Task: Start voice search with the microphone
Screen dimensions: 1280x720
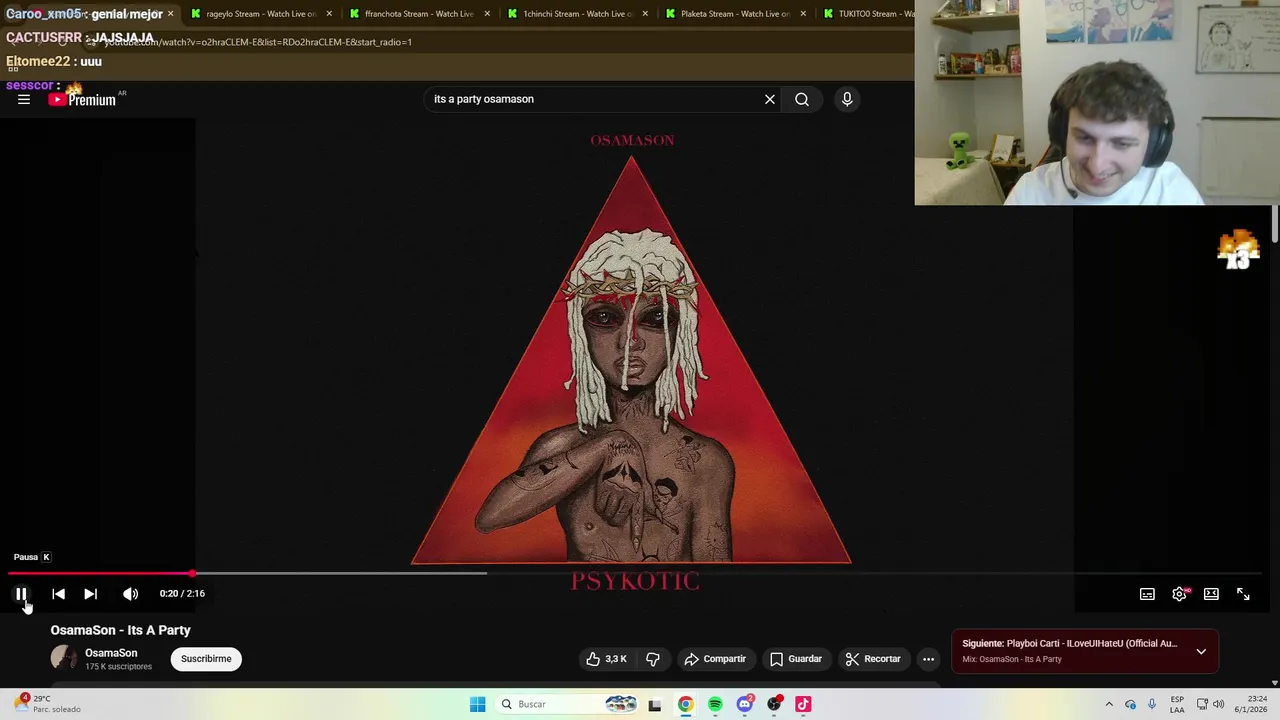Action: coord(847,99)
